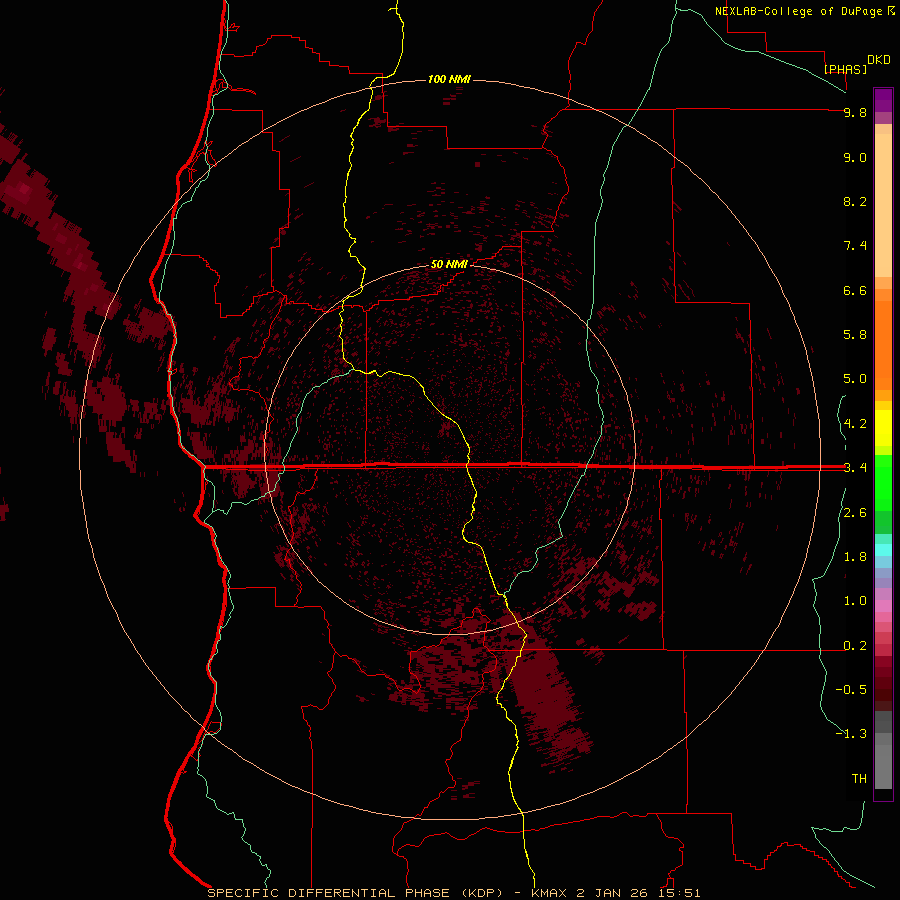Click the 9.8 value on the scale
The image size is (900, 900).
[855, 112]
